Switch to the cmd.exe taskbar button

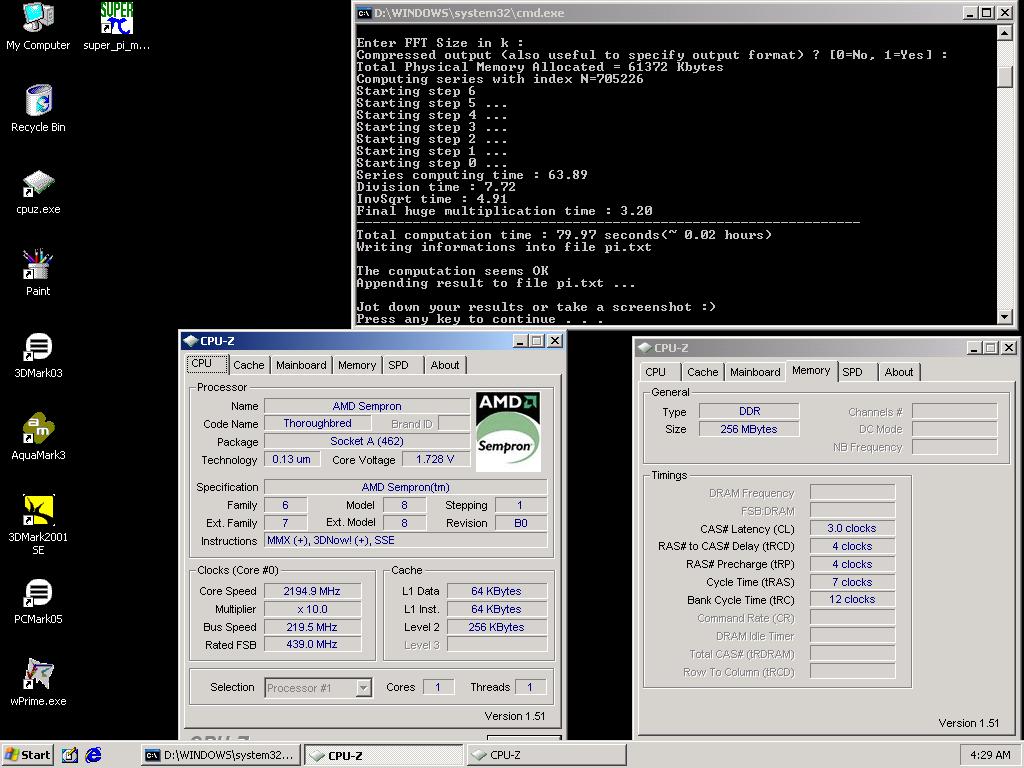coord(221,755)
